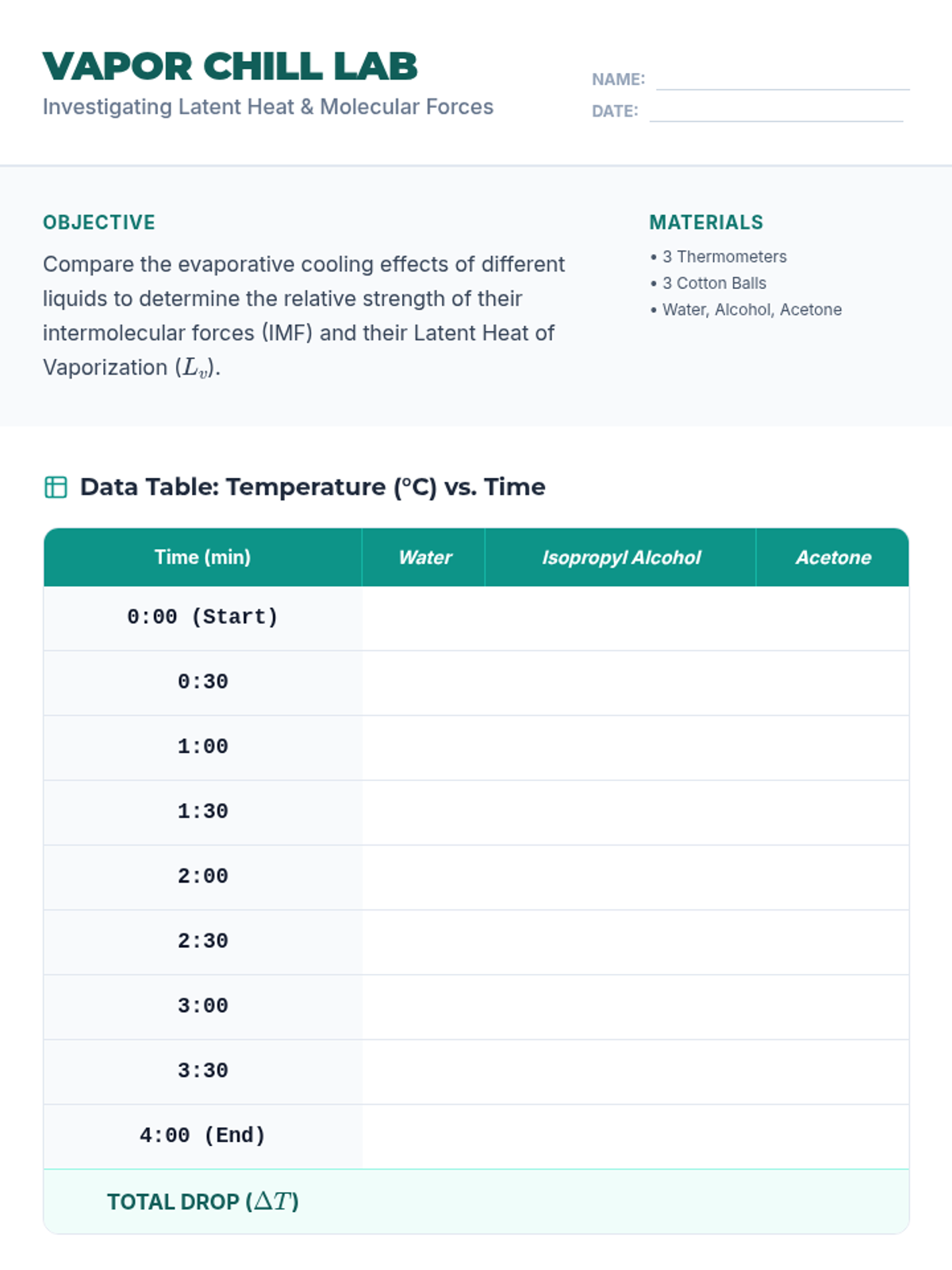Click the Isopropyl Alcohol cell at 1:00

click(620, 749)
